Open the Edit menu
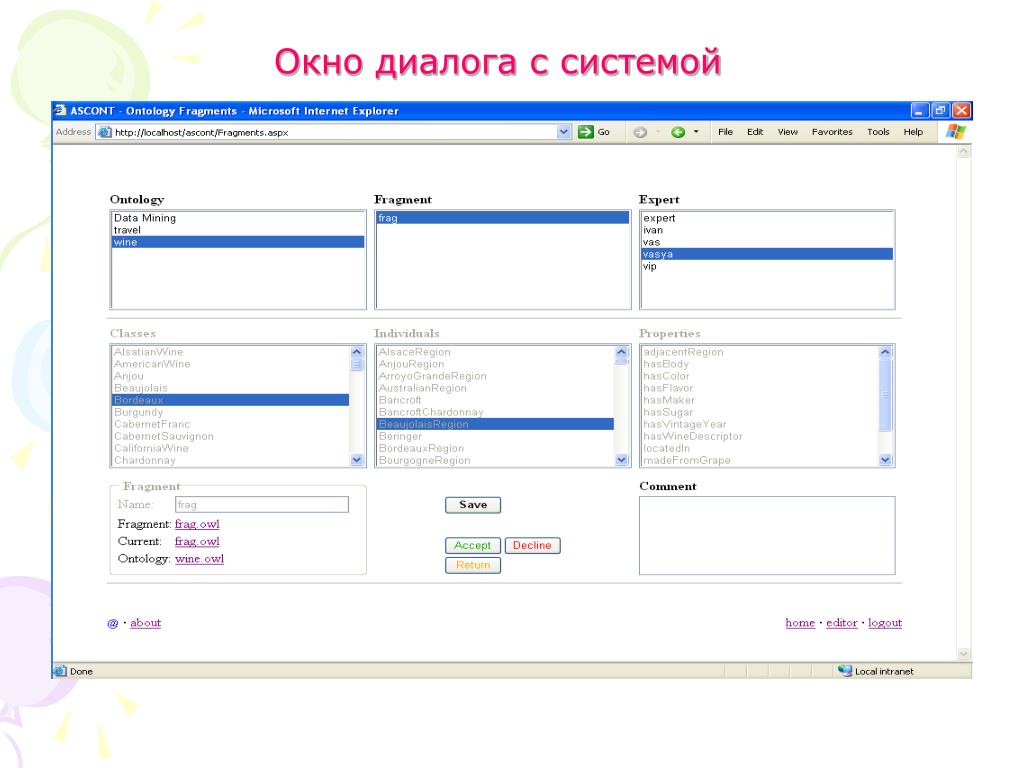Viewport: 1024px width, 768px height. (755, 132)
